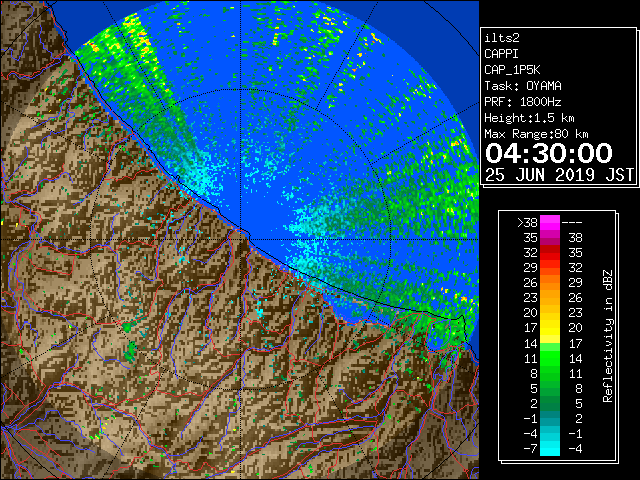Click the 'CAPPI' product label
Screen dimensions: 640x480
(x=501, y=54)
